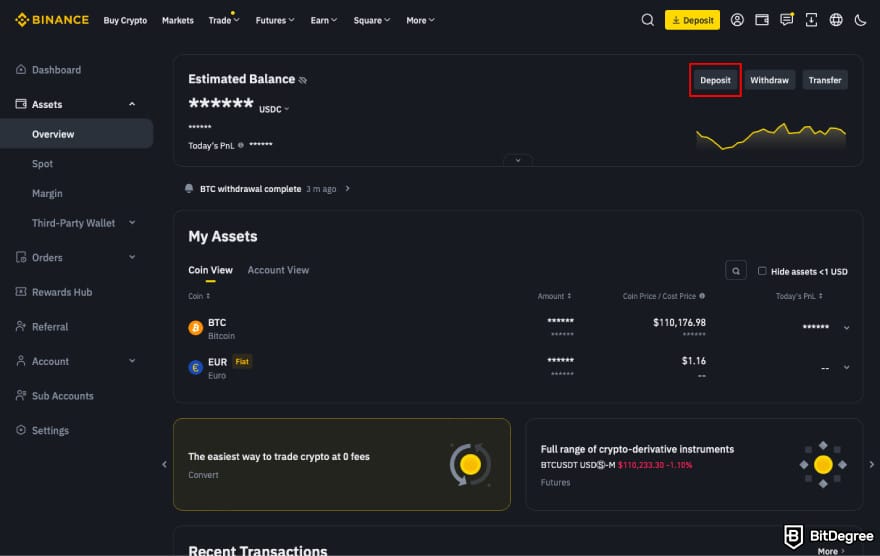
Task: Click the Binance logo
Action: (x=52, y=20)
